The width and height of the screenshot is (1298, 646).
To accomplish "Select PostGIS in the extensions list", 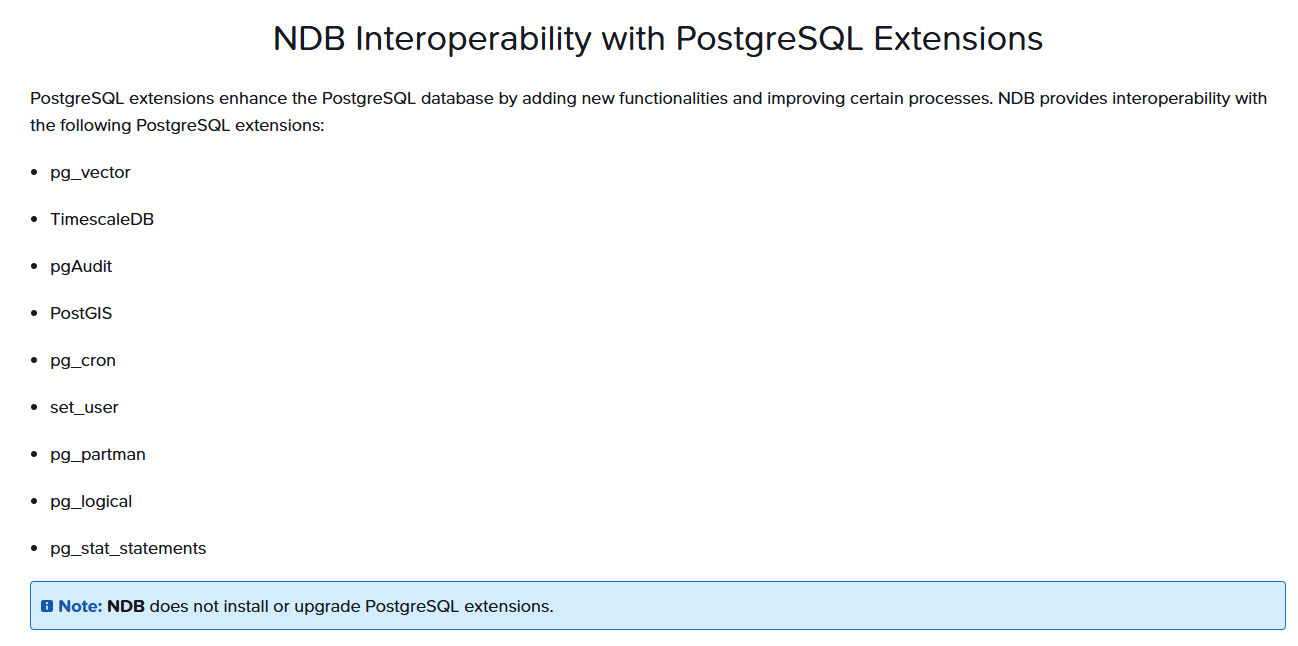I will (81, 313).
